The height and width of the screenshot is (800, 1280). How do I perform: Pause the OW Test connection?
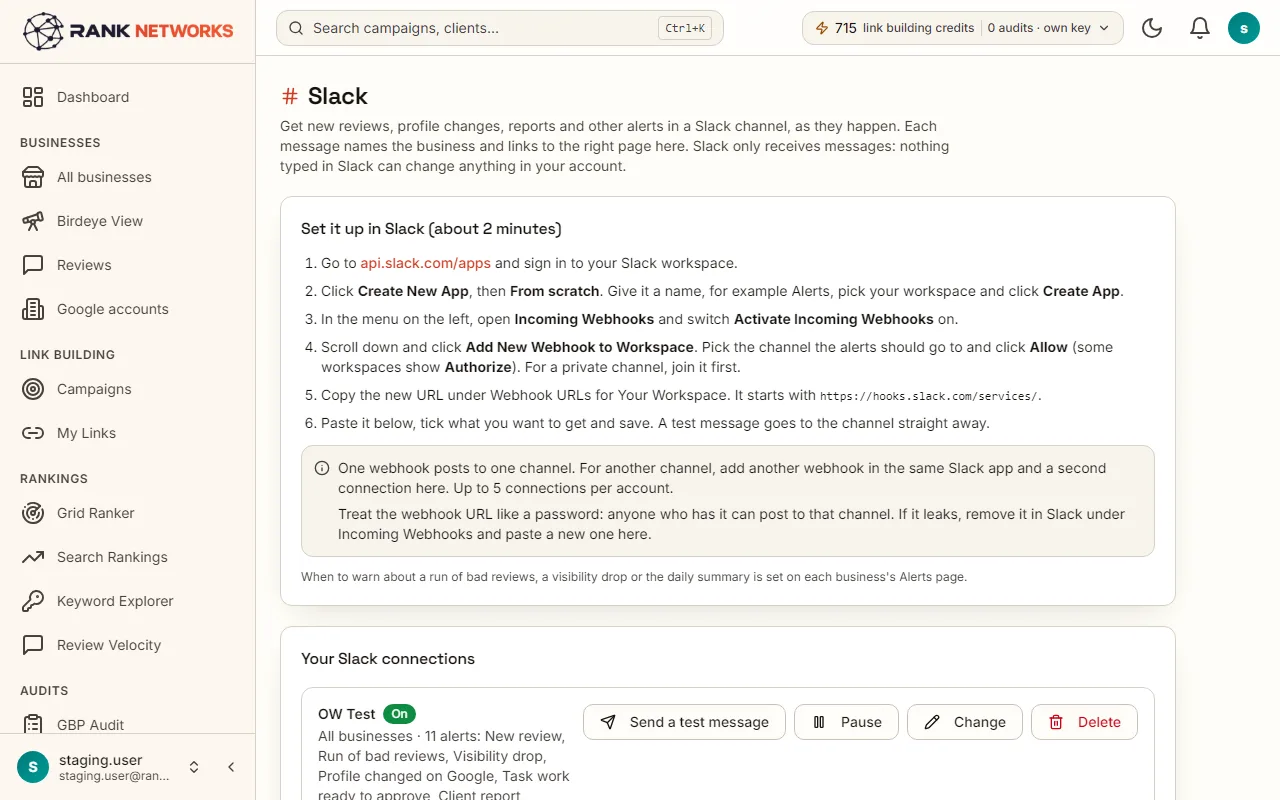pyautogui.click(x=846, y=722)
